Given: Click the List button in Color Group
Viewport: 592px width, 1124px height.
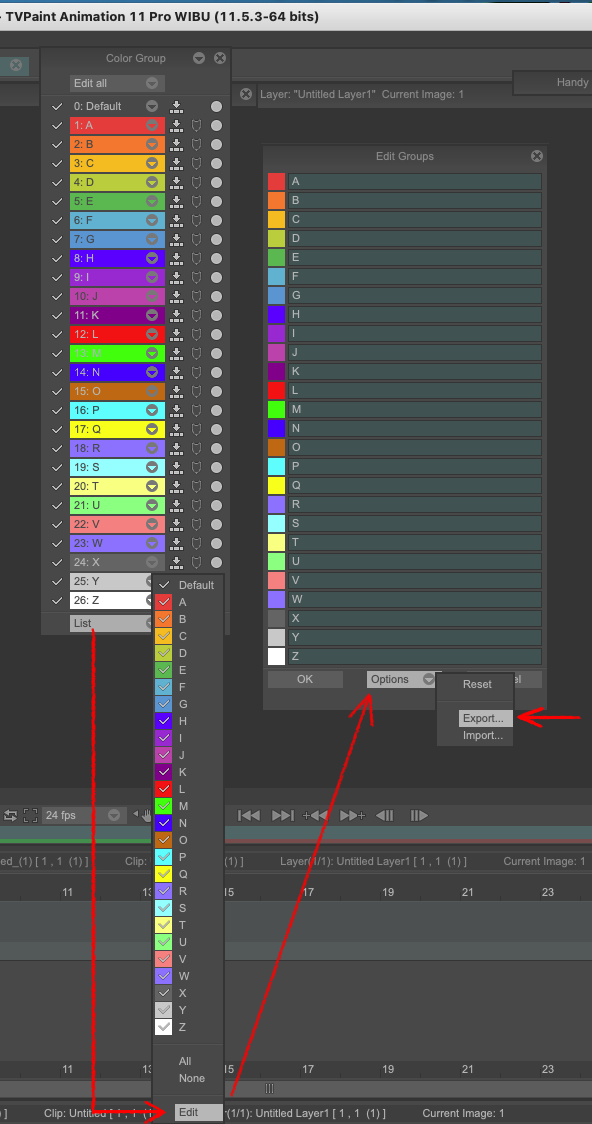Looking at the screenshot, I should point(111,624).
